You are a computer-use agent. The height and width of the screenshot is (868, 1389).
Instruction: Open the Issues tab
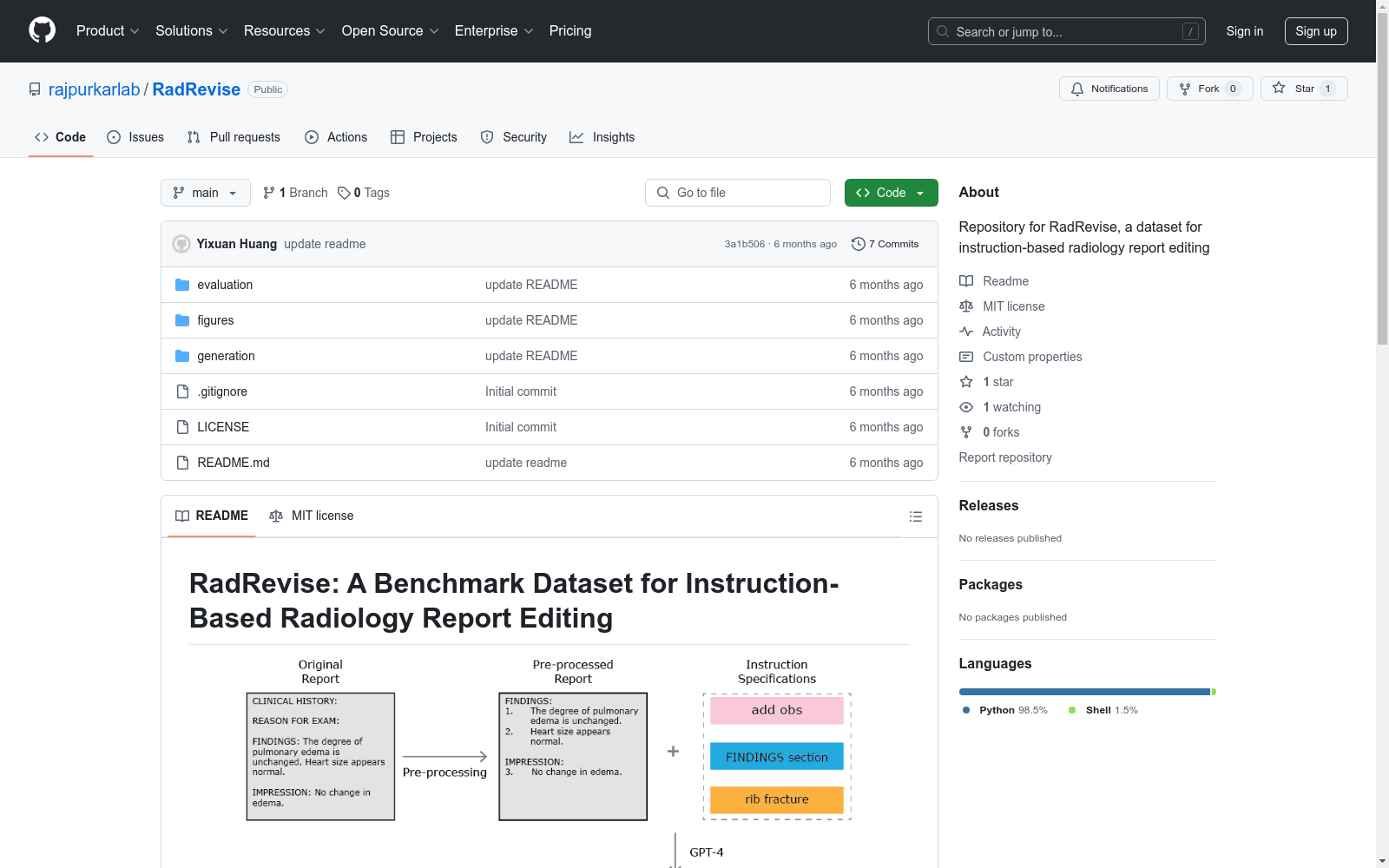(135, 137)
